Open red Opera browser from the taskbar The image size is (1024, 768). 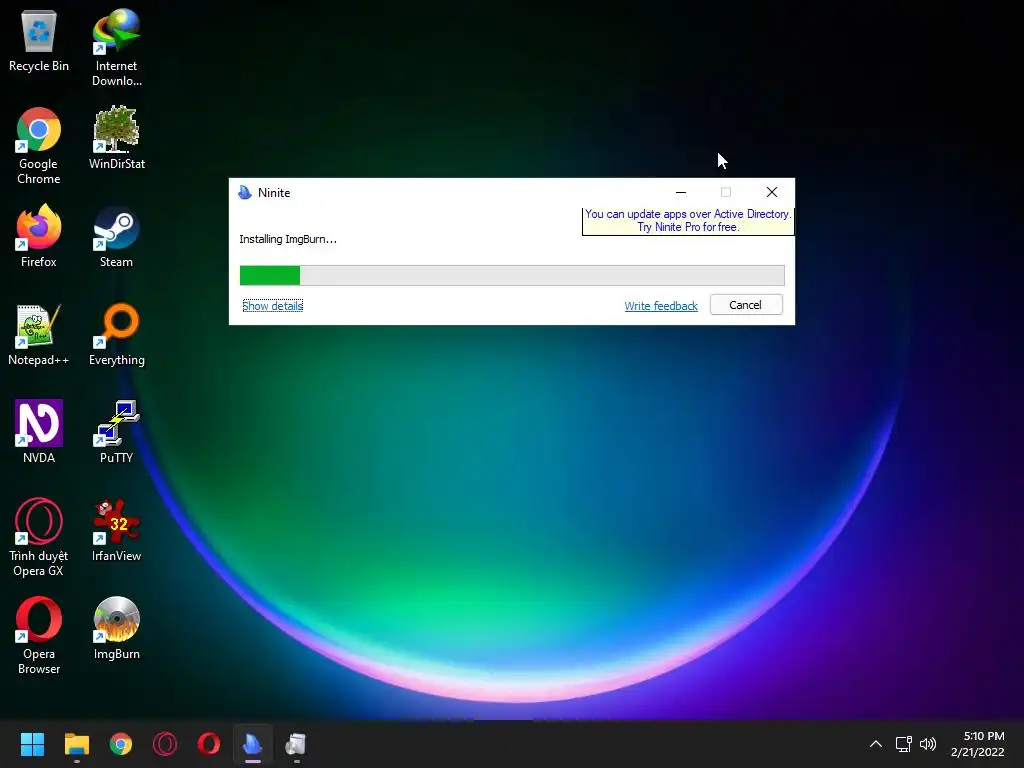(x=209, y=744)
